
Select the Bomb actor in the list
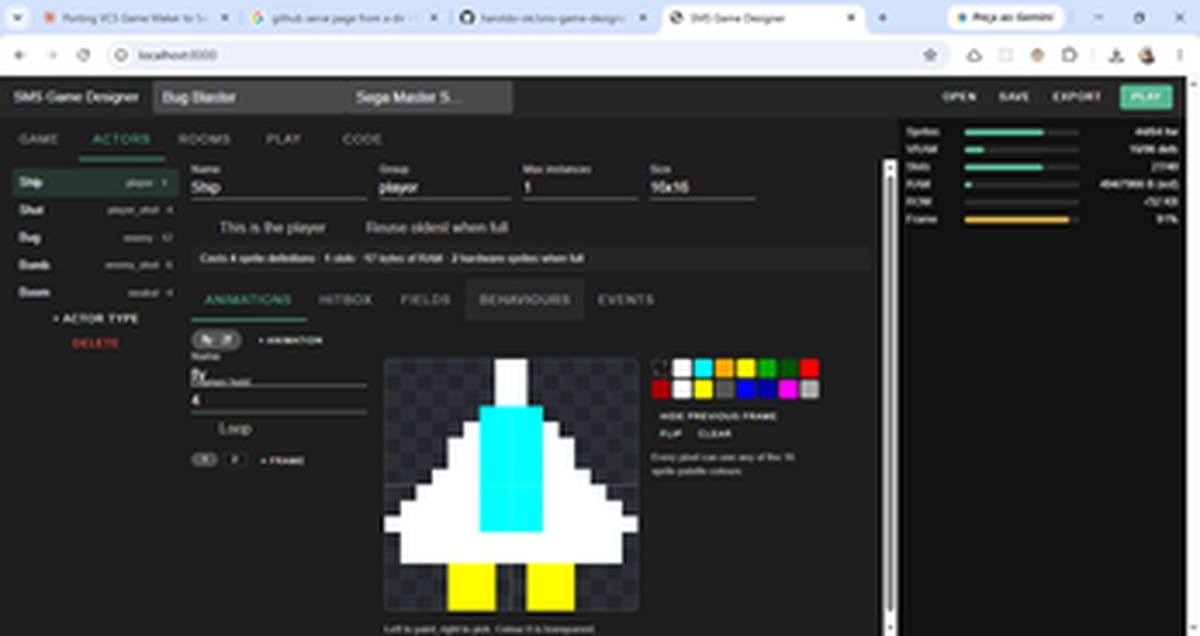click(x=96, y=265)
